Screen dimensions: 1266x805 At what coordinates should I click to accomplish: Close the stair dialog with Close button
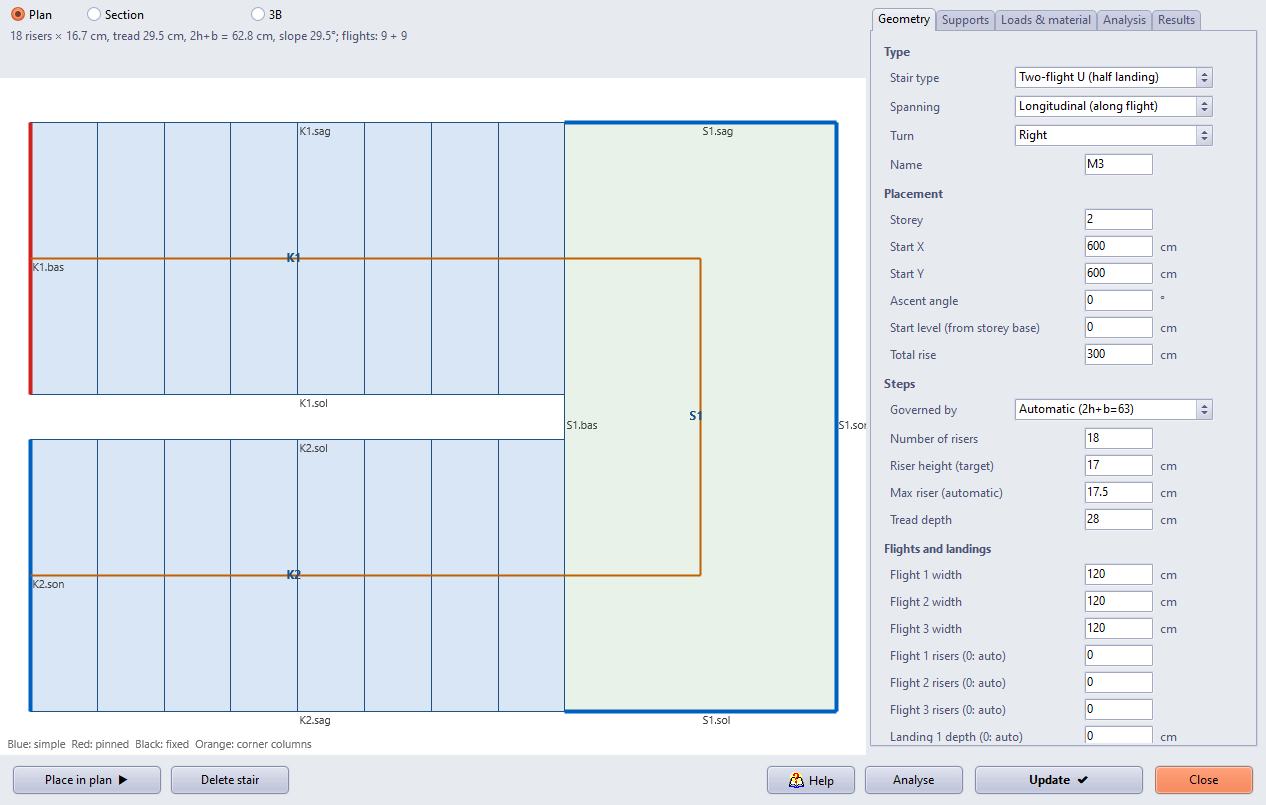(x=1204, y=780)
